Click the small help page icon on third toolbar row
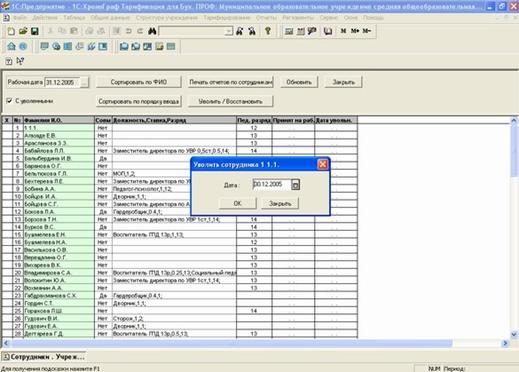This screenshot has height=372, width=519. pyautogui.click(x=9, y=61)
